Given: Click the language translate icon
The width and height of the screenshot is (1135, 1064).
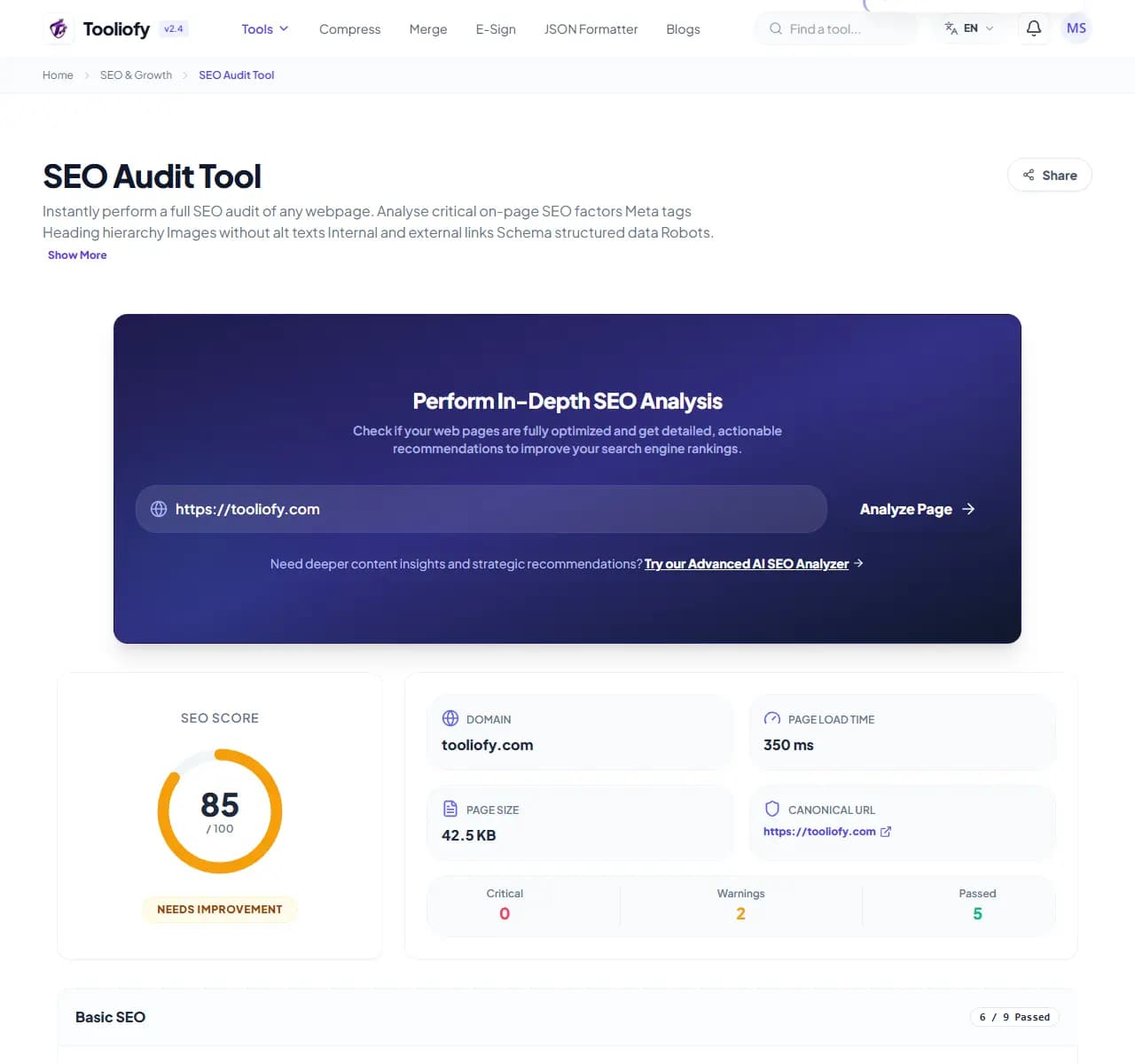Looking at the screenshot, I should point(951,28).
